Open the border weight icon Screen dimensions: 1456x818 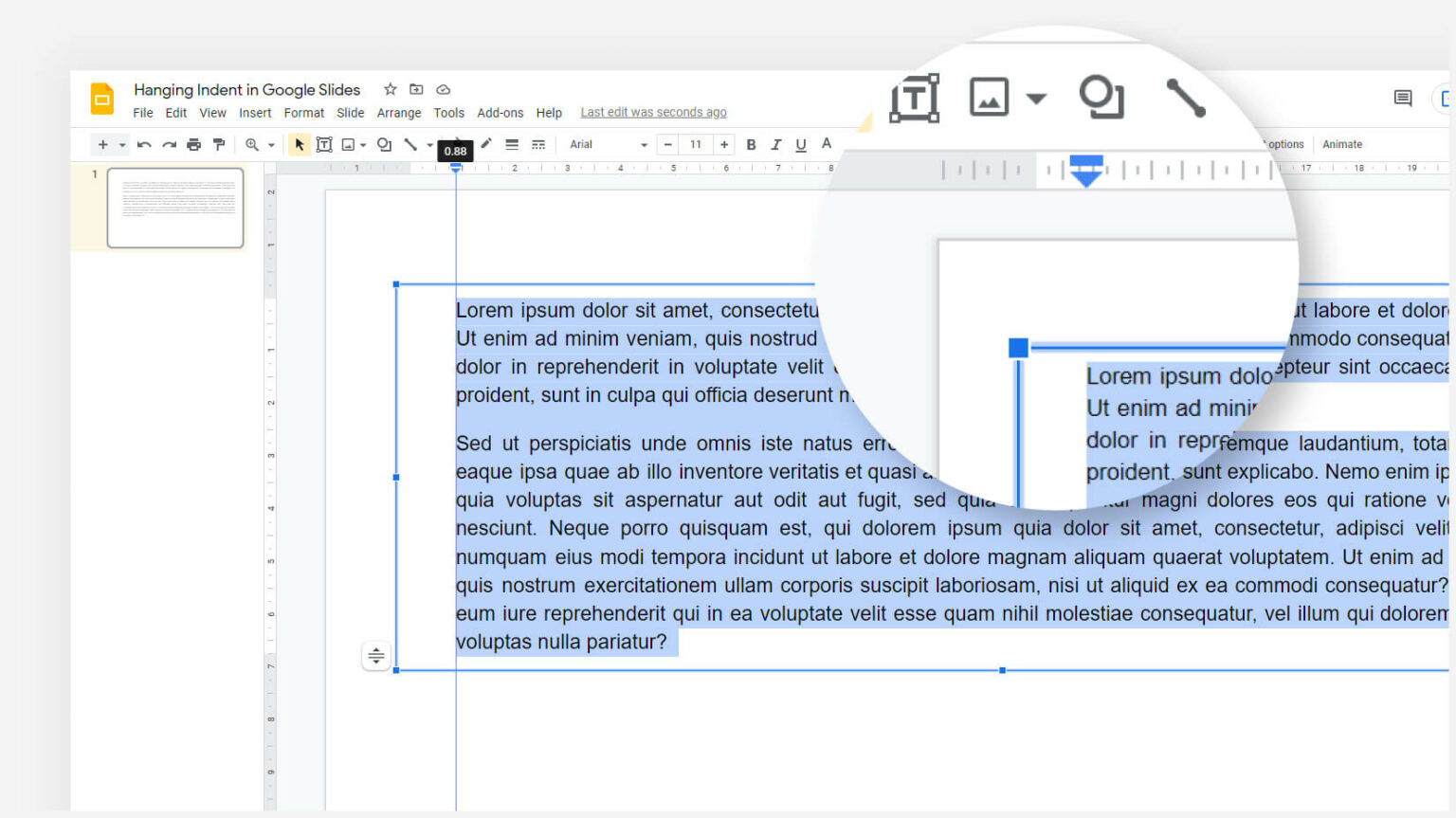512,144
